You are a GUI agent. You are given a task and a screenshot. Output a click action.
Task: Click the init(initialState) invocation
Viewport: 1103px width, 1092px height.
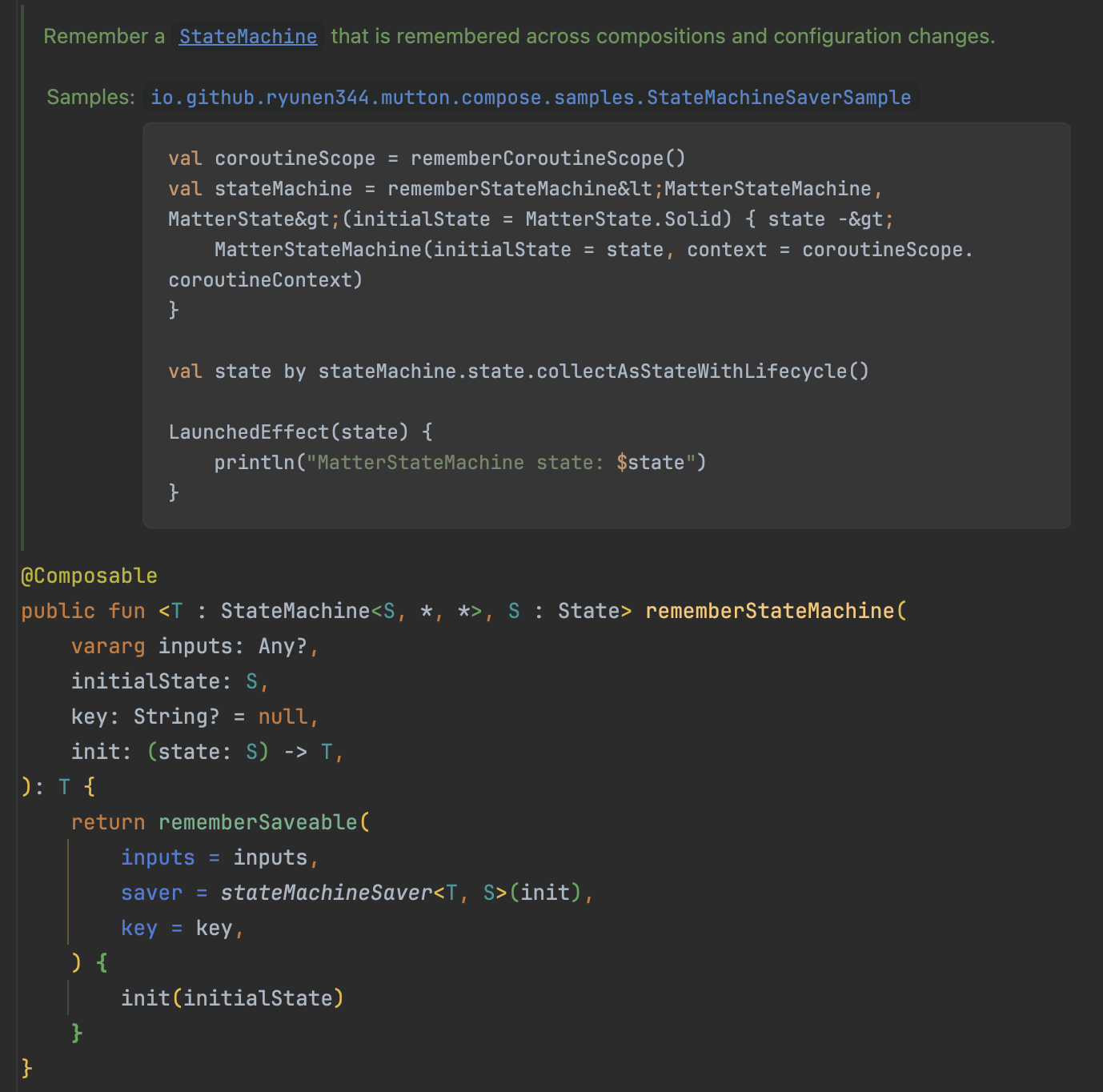click(x=232, y=998)
